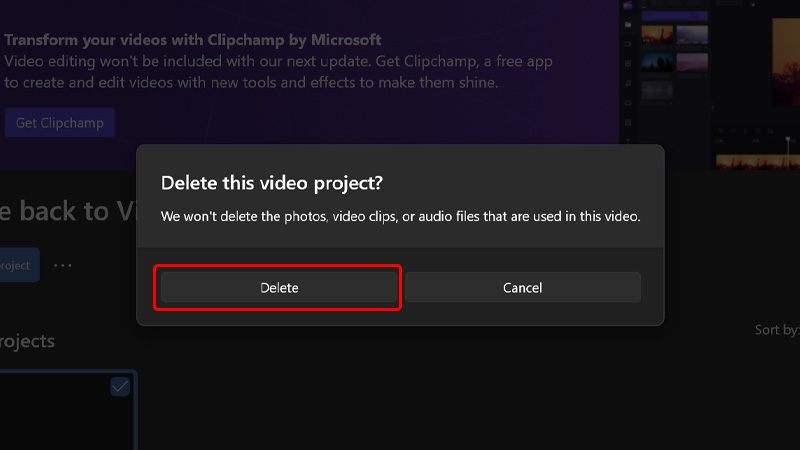Select the purple sky clip thumbnail
The image size is (800, 450).
pos(692,63)
